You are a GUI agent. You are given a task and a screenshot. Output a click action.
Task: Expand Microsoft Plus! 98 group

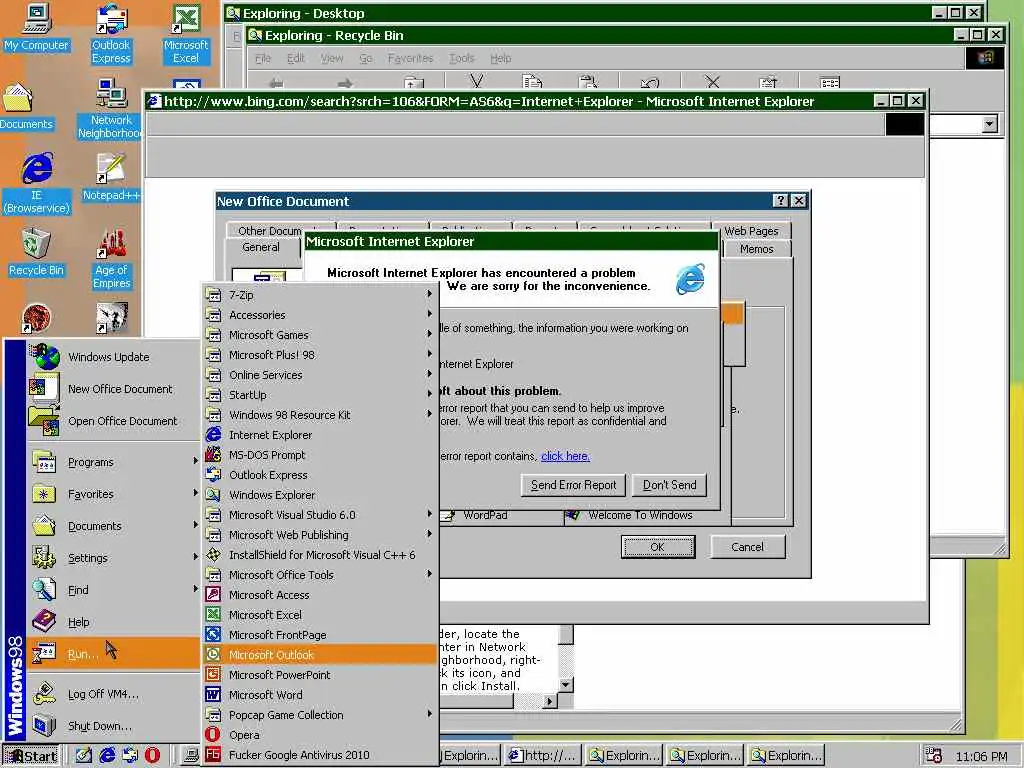click(319, 355)
